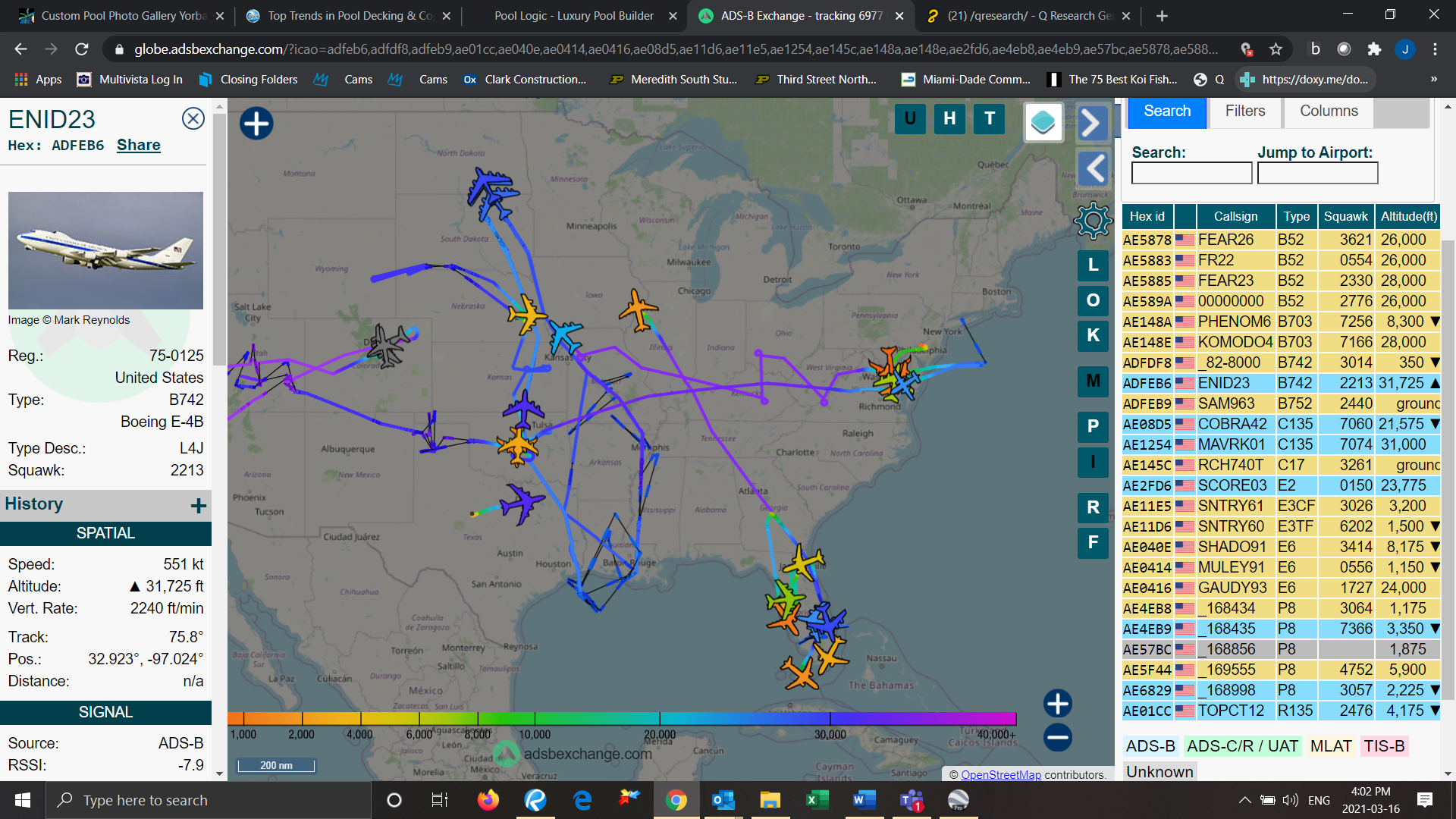Toggle the M map button
Viewport: 1456px width, 819px height.
[x=1093, y=381]
